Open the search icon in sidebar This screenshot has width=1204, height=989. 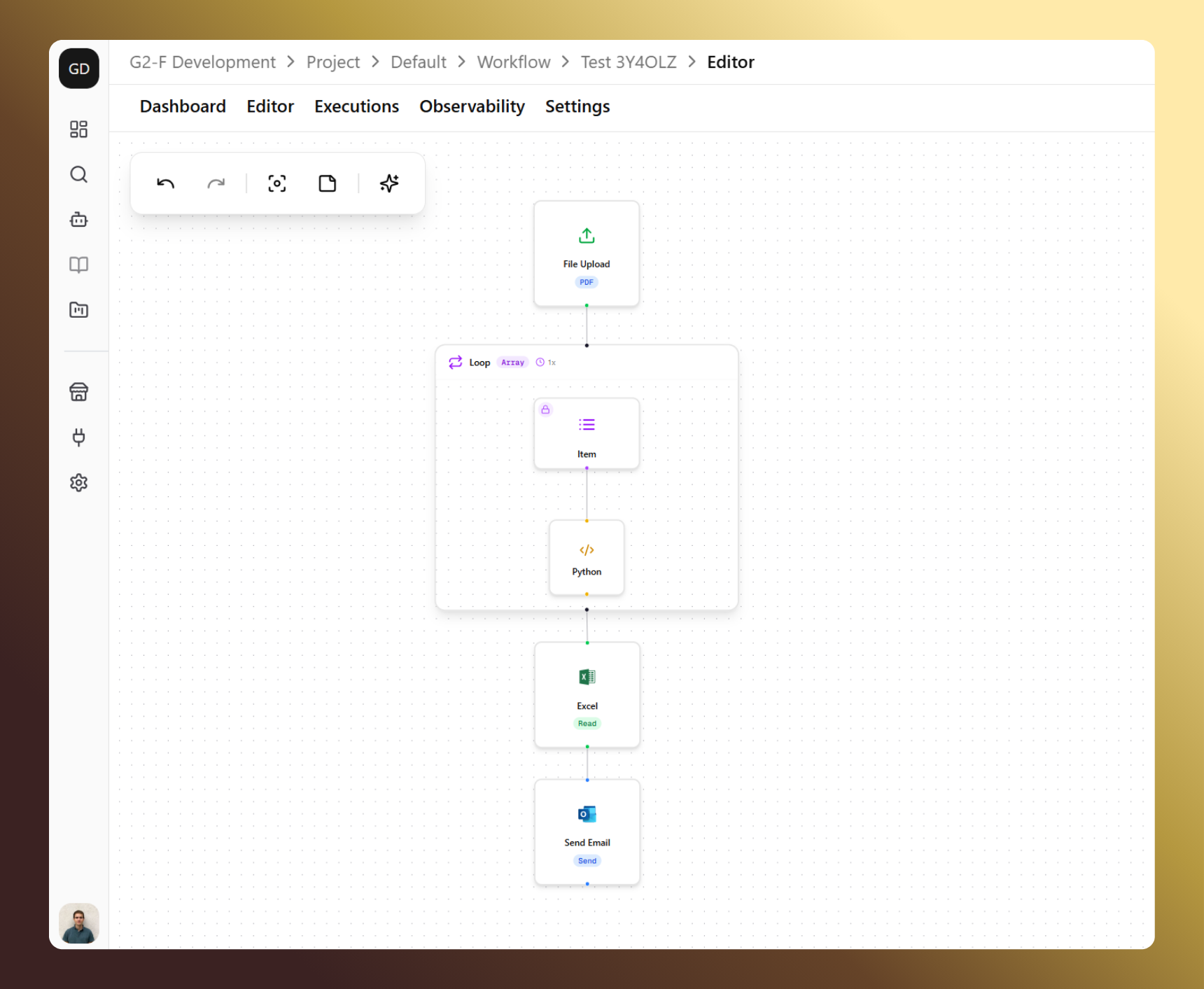click(79, 174)
